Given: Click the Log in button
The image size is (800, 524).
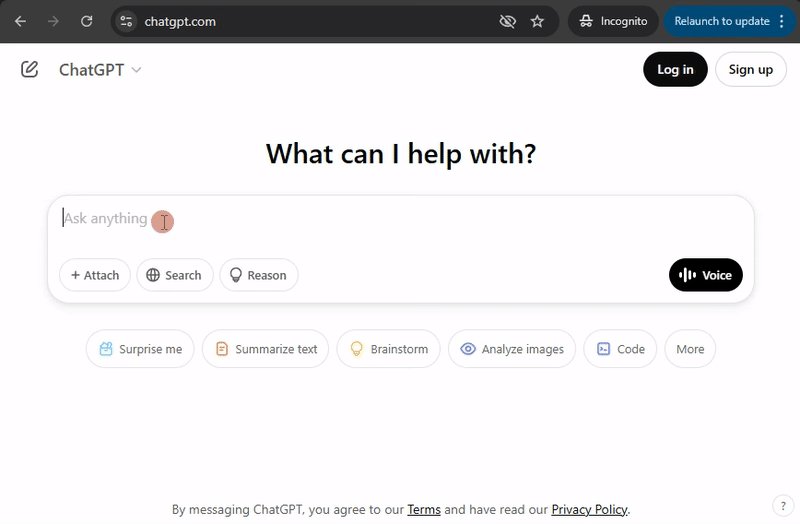Looking at the screenshot, I should pos(675,69).
